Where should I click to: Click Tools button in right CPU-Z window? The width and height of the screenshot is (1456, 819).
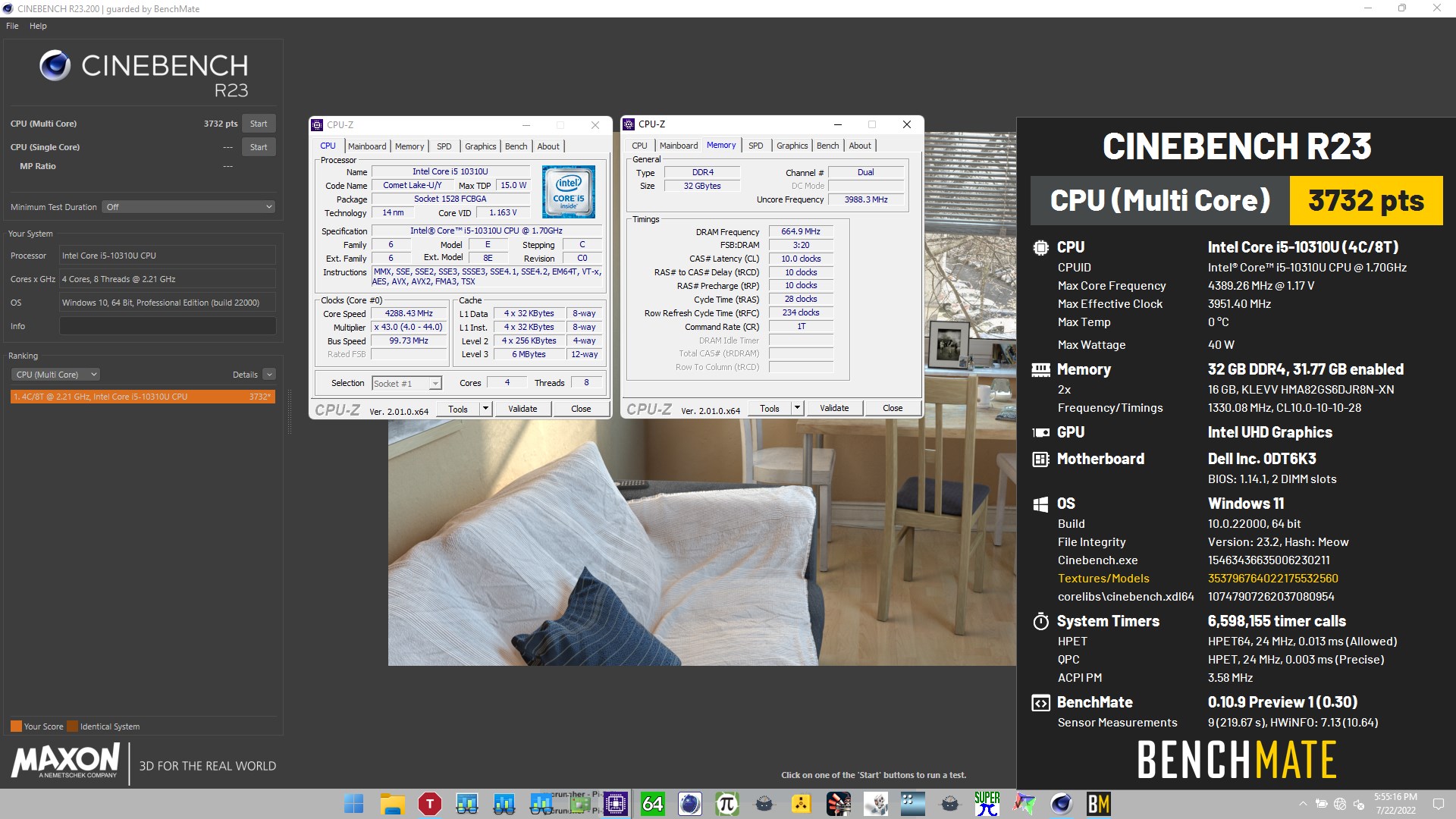pos(770,408)
